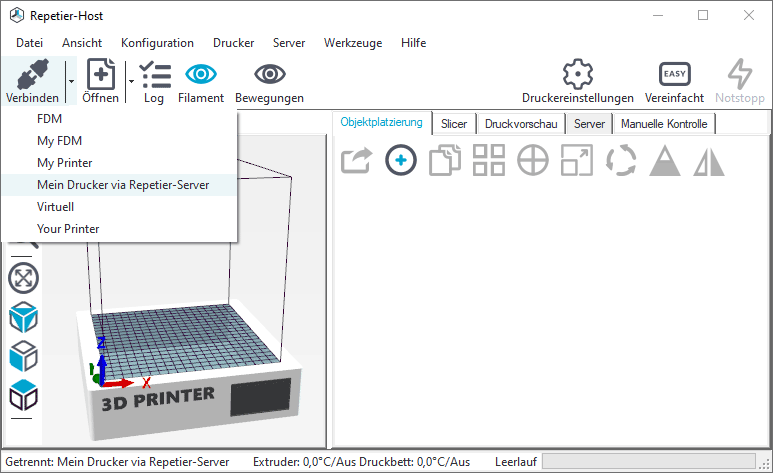Image resolution: width=773 pixels, height=473 pixels.
Task: Click the export object icon
Action: 356,160
